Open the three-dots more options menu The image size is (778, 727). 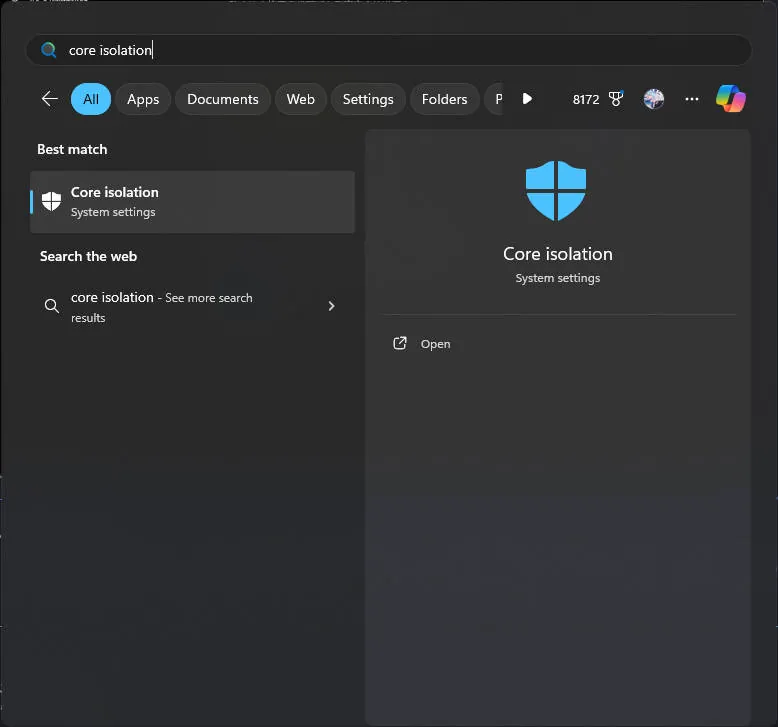tap(692, 99)
